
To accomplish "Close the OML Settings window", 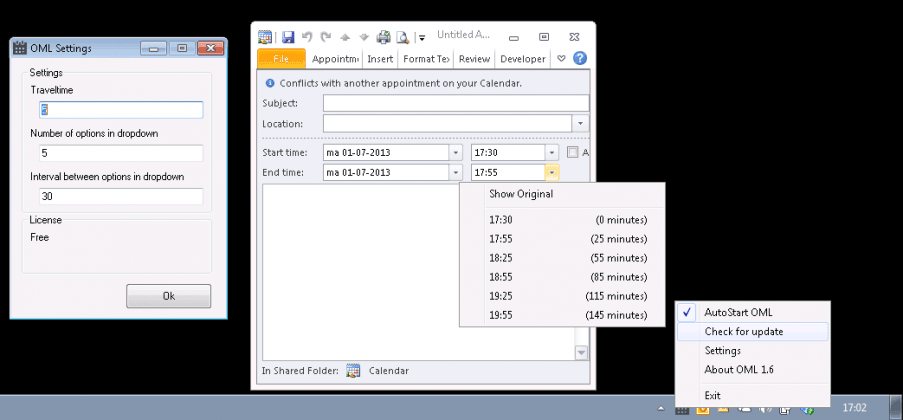I will (x=210, y=48).
